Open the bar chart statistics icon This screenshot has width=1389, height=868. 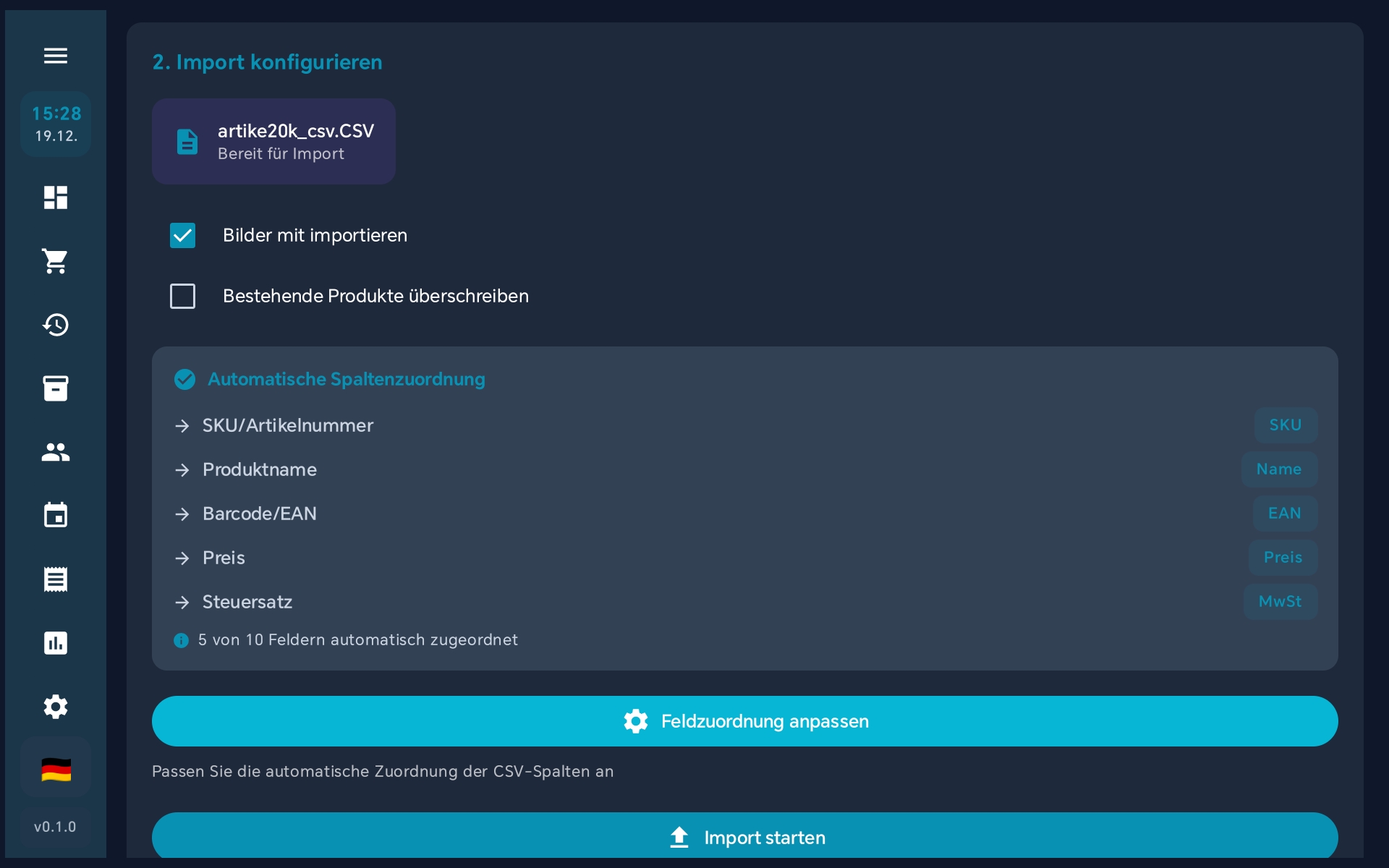[55, 643]
